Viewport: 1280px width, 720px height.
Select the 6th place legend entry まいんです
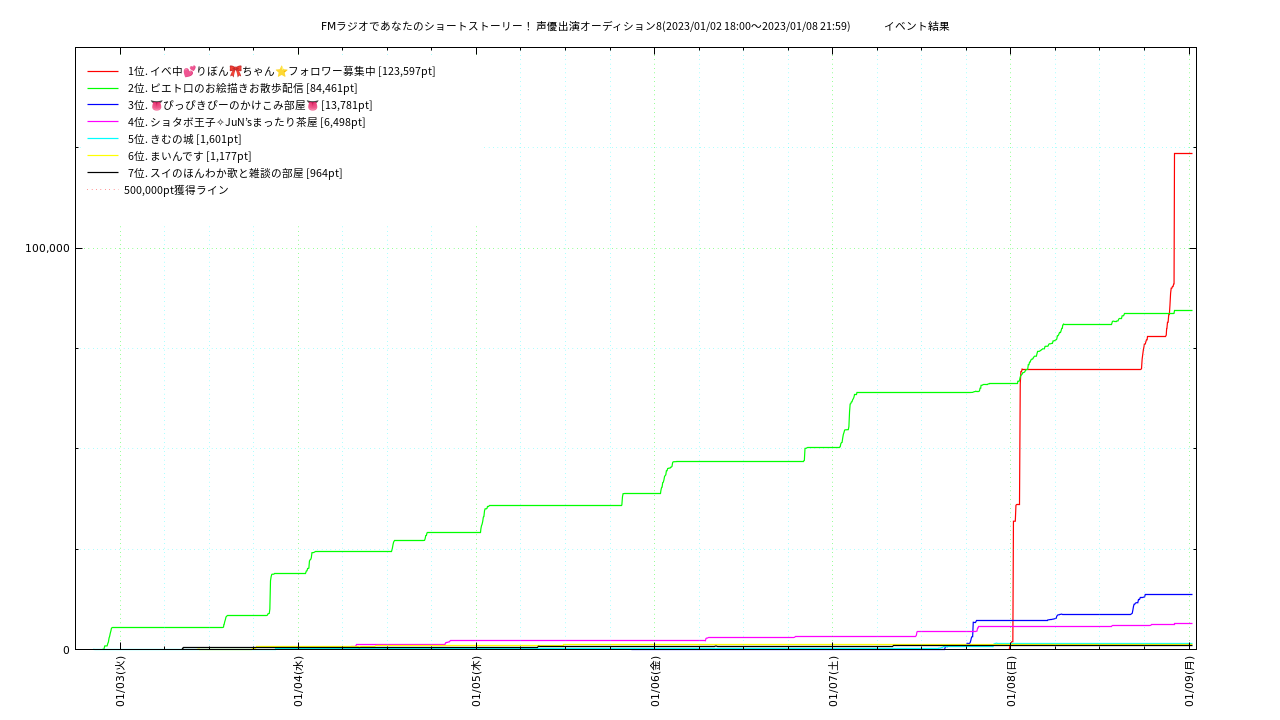tap(189, 156)
